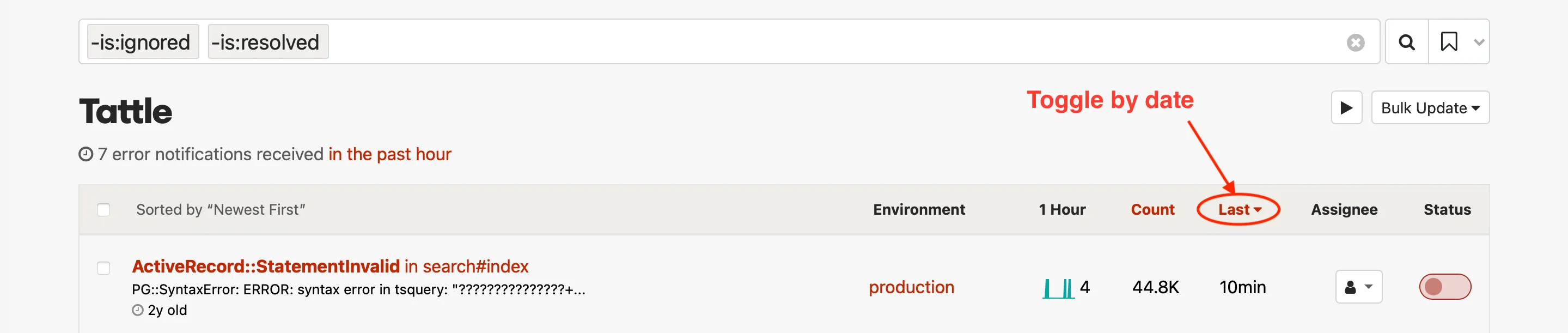Open the assignee person icon menu

point(1358,287)
